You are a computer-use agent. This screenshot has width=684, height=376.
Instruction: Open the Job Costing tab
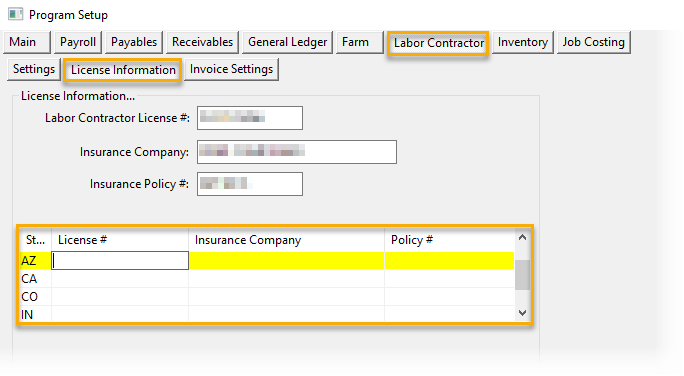(593, 42)
